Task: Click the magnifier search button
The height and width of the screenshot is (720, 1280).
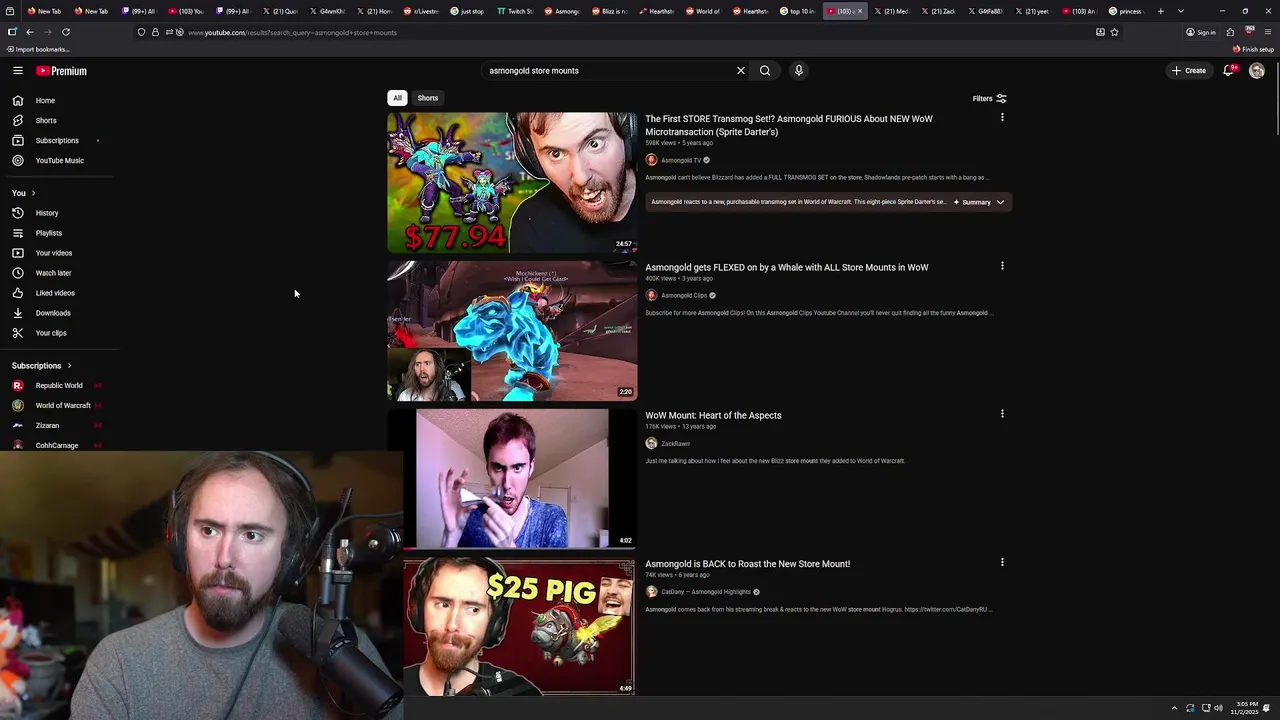Action: pos(765,71)
